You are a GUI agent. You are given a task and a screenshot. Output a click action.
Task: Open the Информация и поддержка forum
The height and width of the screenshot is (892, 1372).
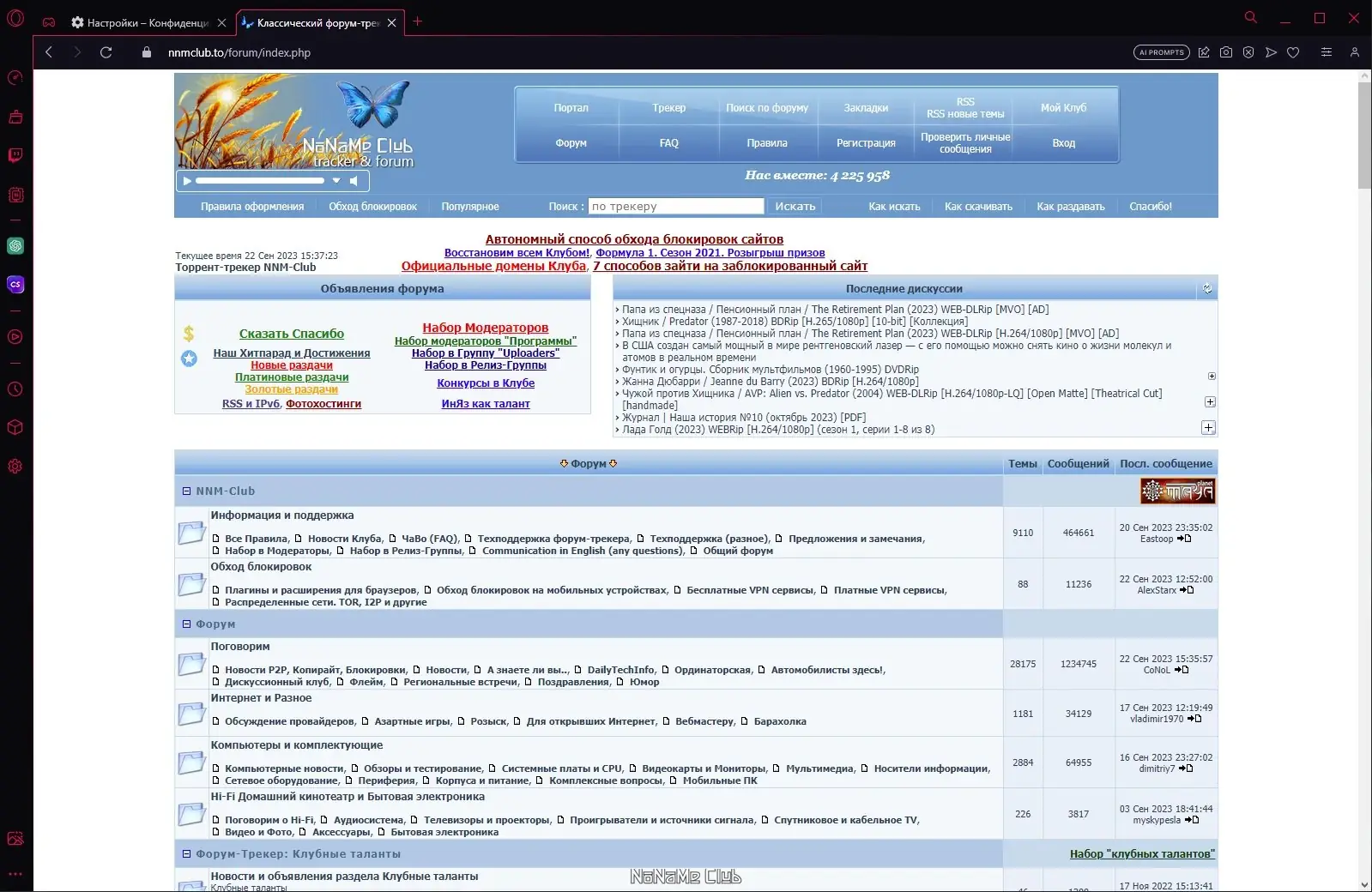coord(282,515)
